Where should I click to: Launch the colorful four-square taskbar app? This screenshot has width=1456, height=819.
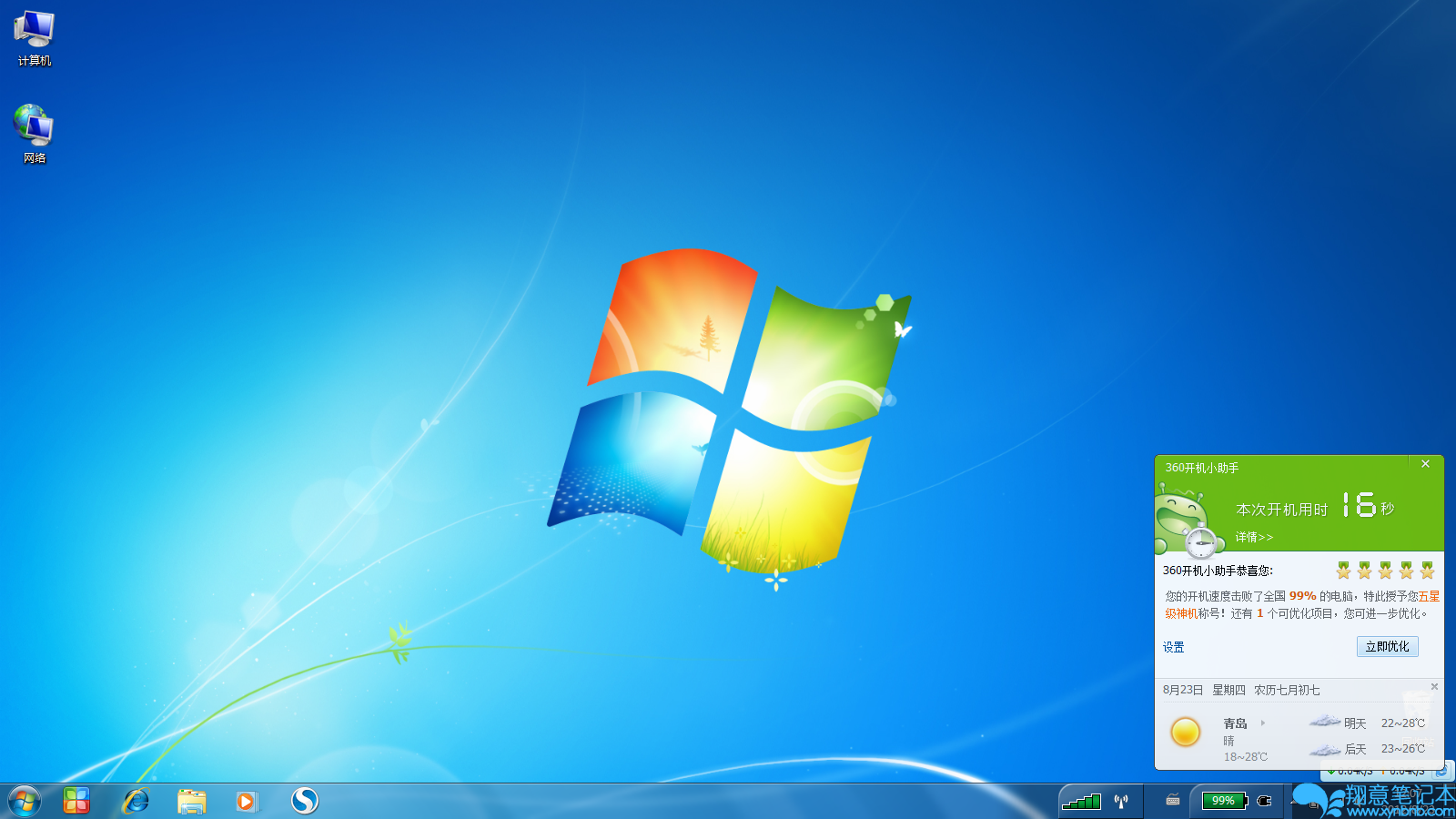pyautogui.click(x=77, y=801)
